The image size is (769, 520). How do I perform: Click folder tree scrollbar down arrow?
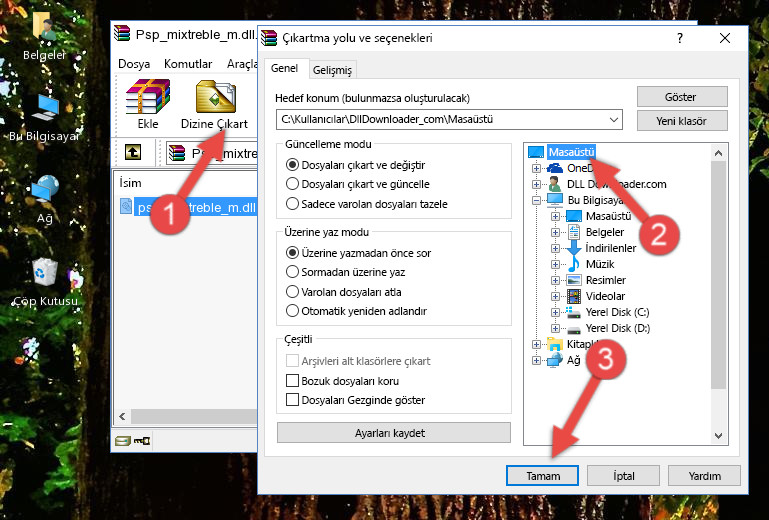[x=718, y=436]
